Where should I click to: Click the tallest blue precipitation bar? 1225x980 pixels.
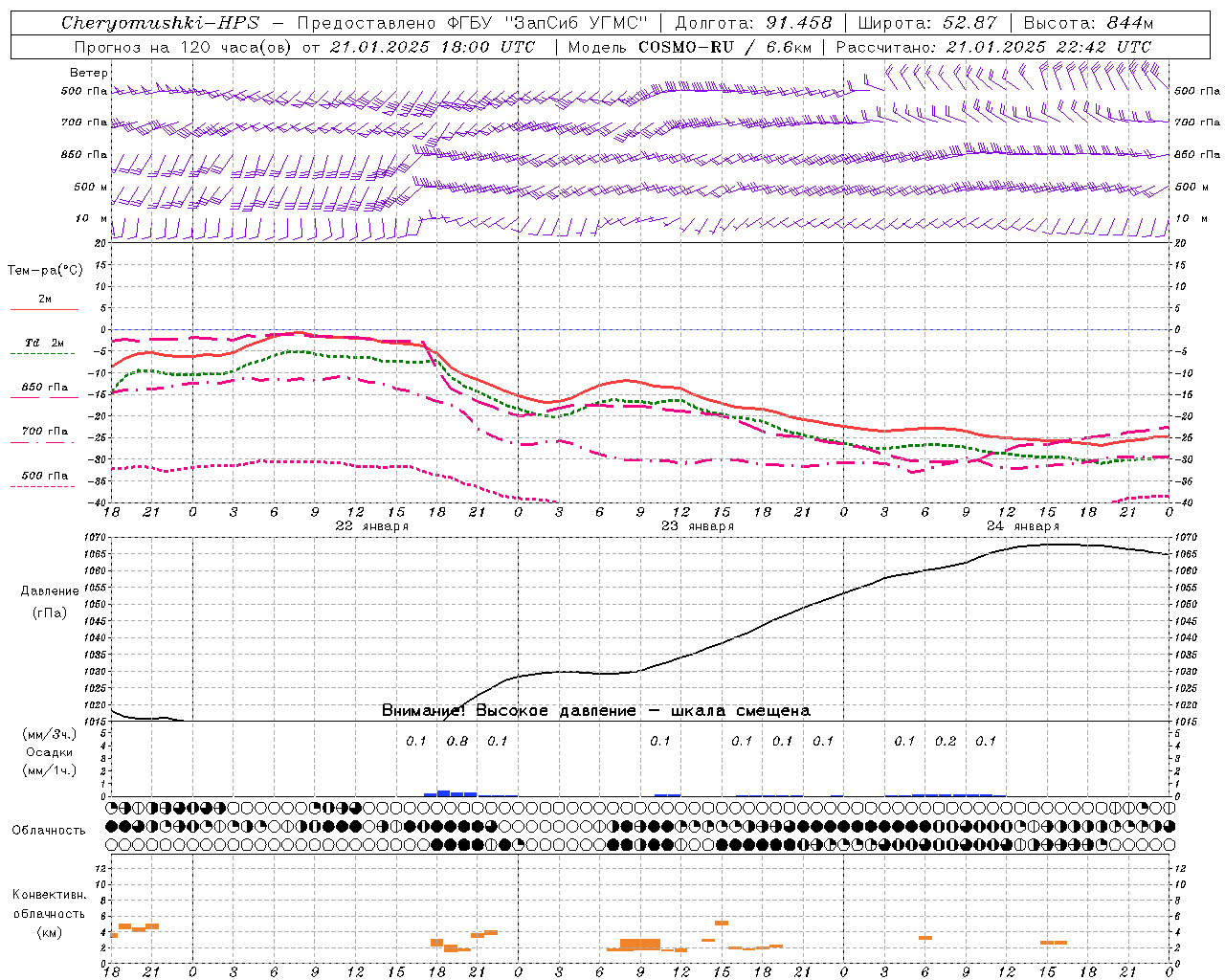coord(443,793)
